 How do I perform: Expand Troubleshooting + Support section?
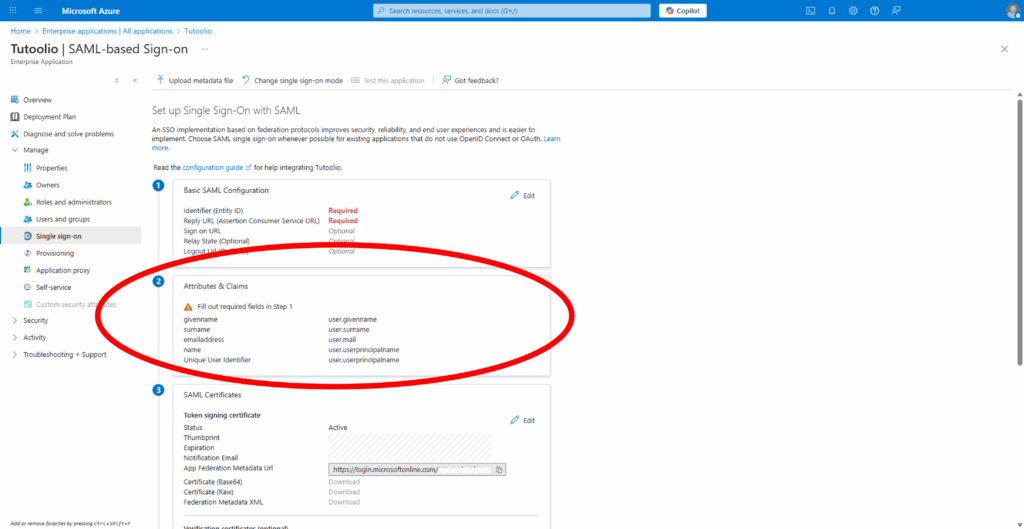click(x=14, y=354)
